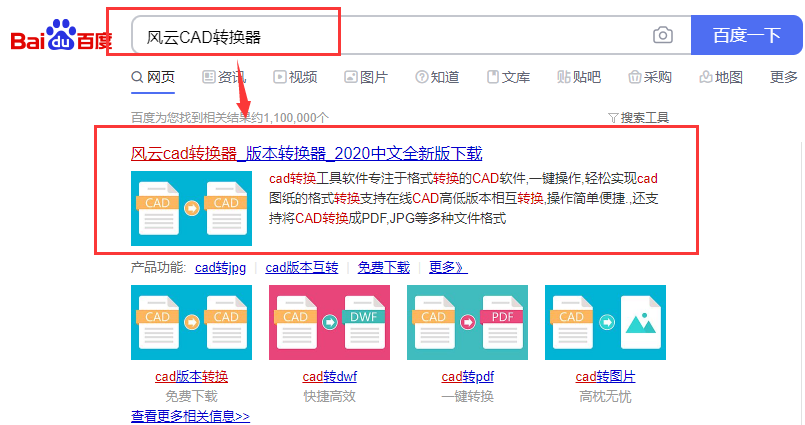Click the pink CAD to DWF card image
This screenshot has height=425, width=805.
tap(330, 322)
